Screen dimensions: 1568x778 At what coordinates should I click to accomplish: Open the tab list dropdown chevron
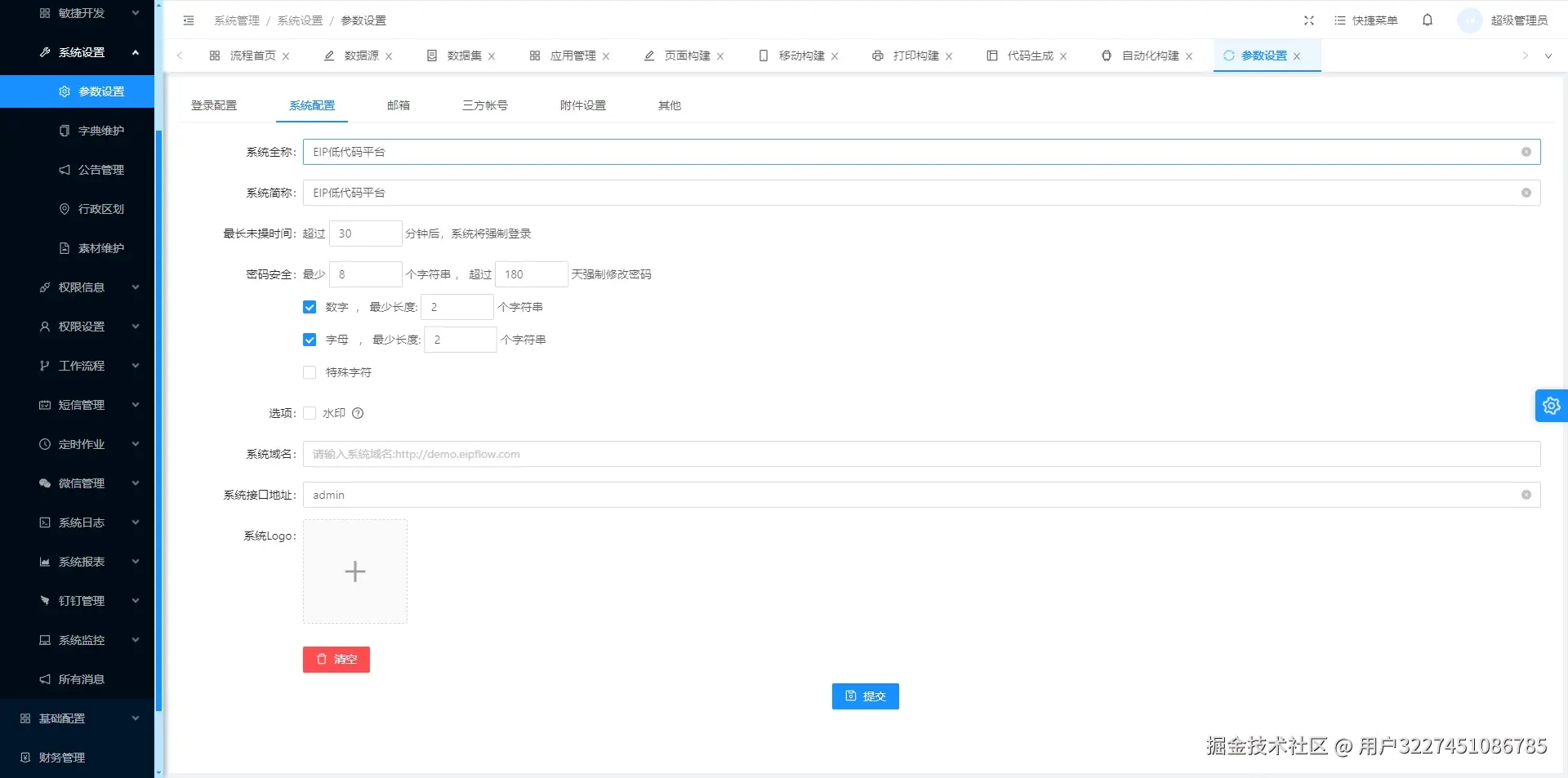click(1548, 56)
